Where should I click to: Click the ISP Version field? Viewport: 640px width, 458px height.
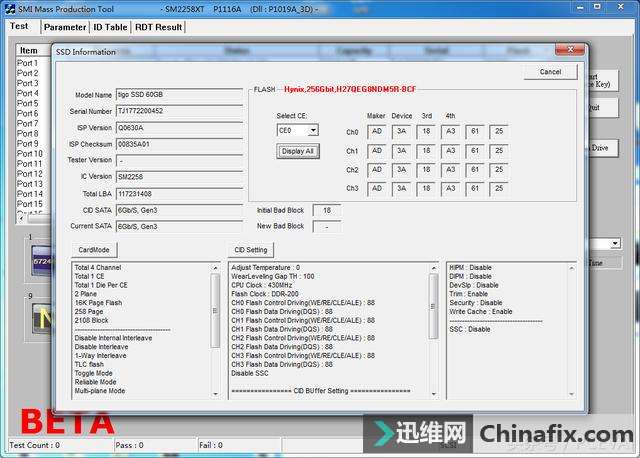pyautogui.click(x=179, y=128)
